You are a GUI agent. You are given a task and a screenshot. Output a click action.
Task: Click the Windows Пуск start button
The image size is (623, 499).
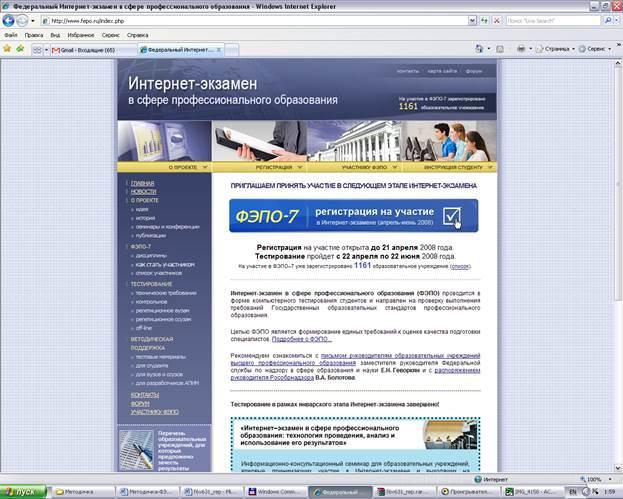click(20, 492)
